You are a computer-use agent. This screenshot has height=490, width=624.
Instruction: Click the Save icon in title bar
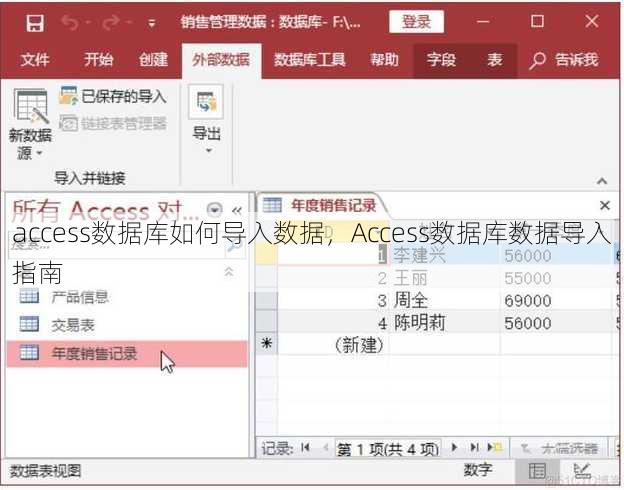35,23
